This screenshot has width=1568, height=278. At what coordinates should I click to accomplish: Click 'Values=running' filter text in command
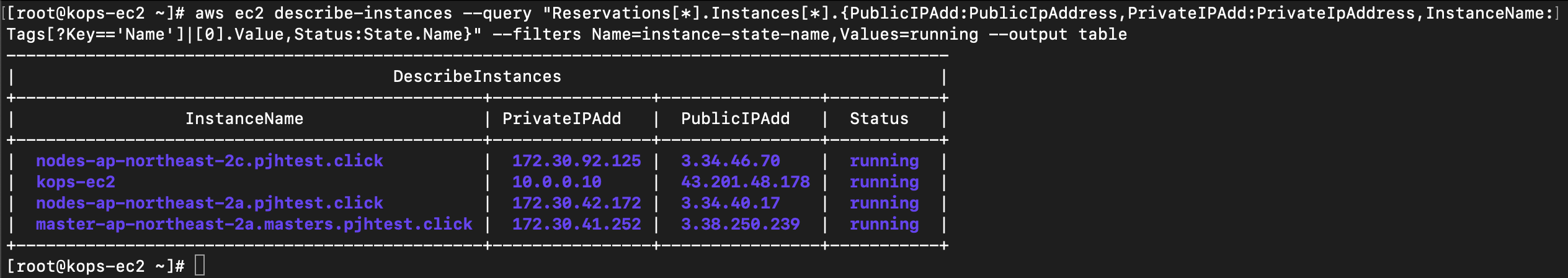(x=909, y=34)
